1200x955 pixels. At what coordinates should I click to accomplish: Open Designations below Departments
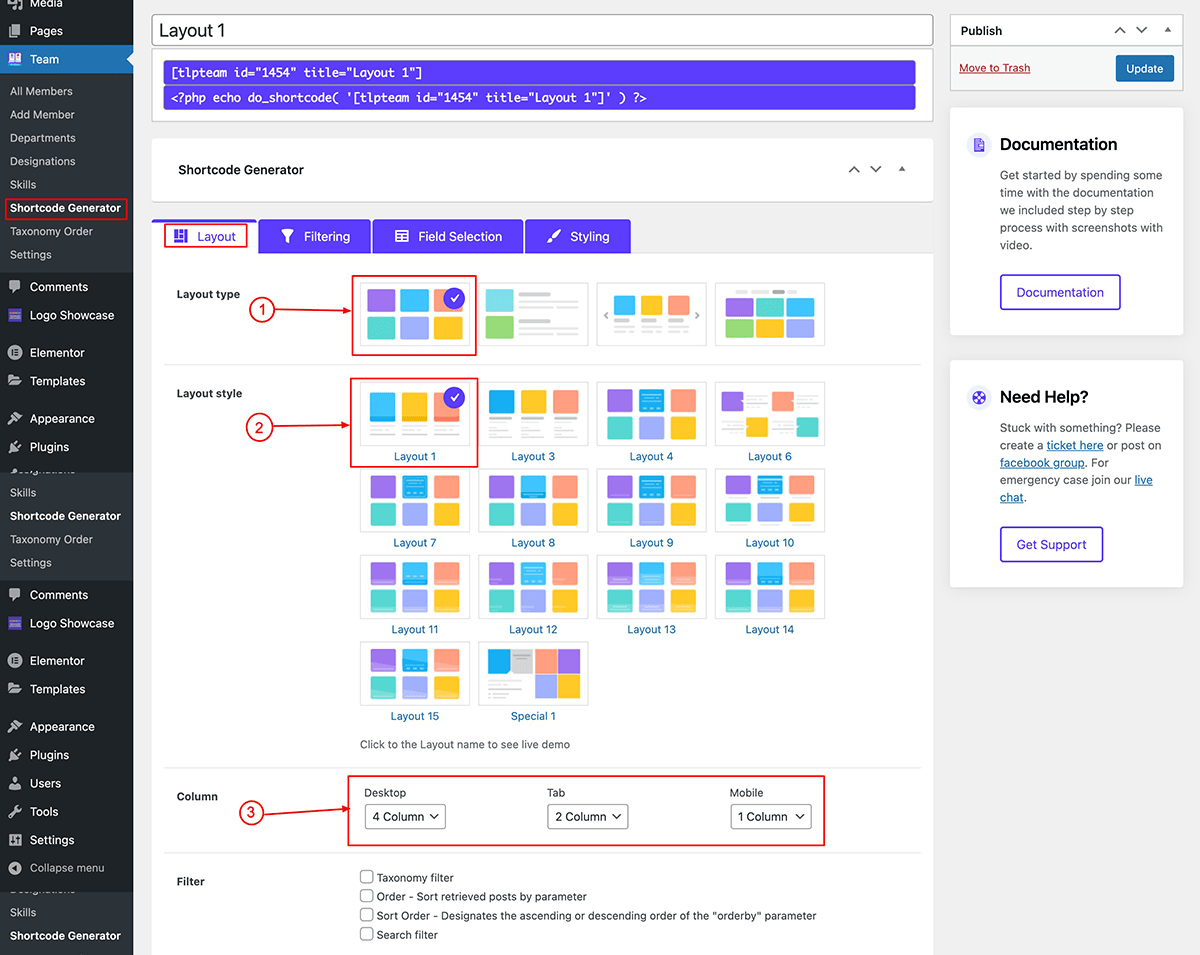click(43, 161)
